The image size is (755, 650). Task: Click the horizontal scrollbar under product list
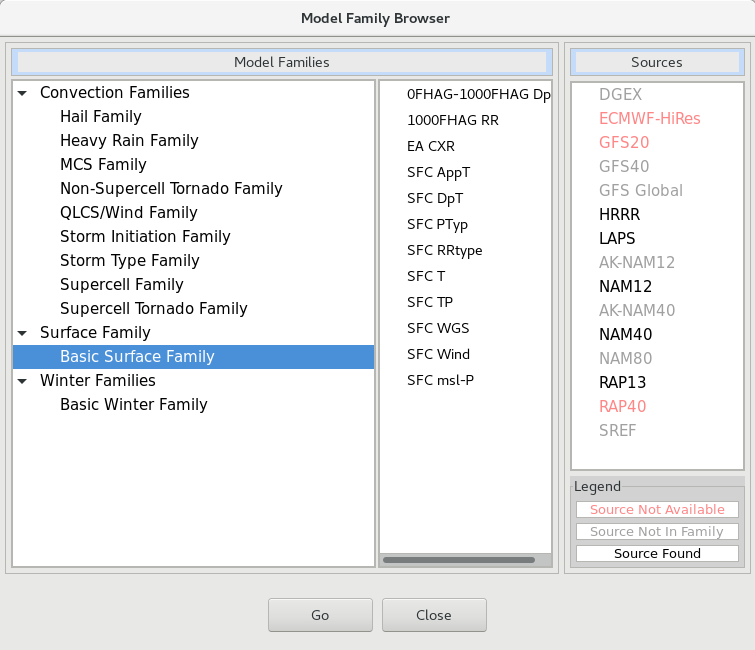[458, 560]
